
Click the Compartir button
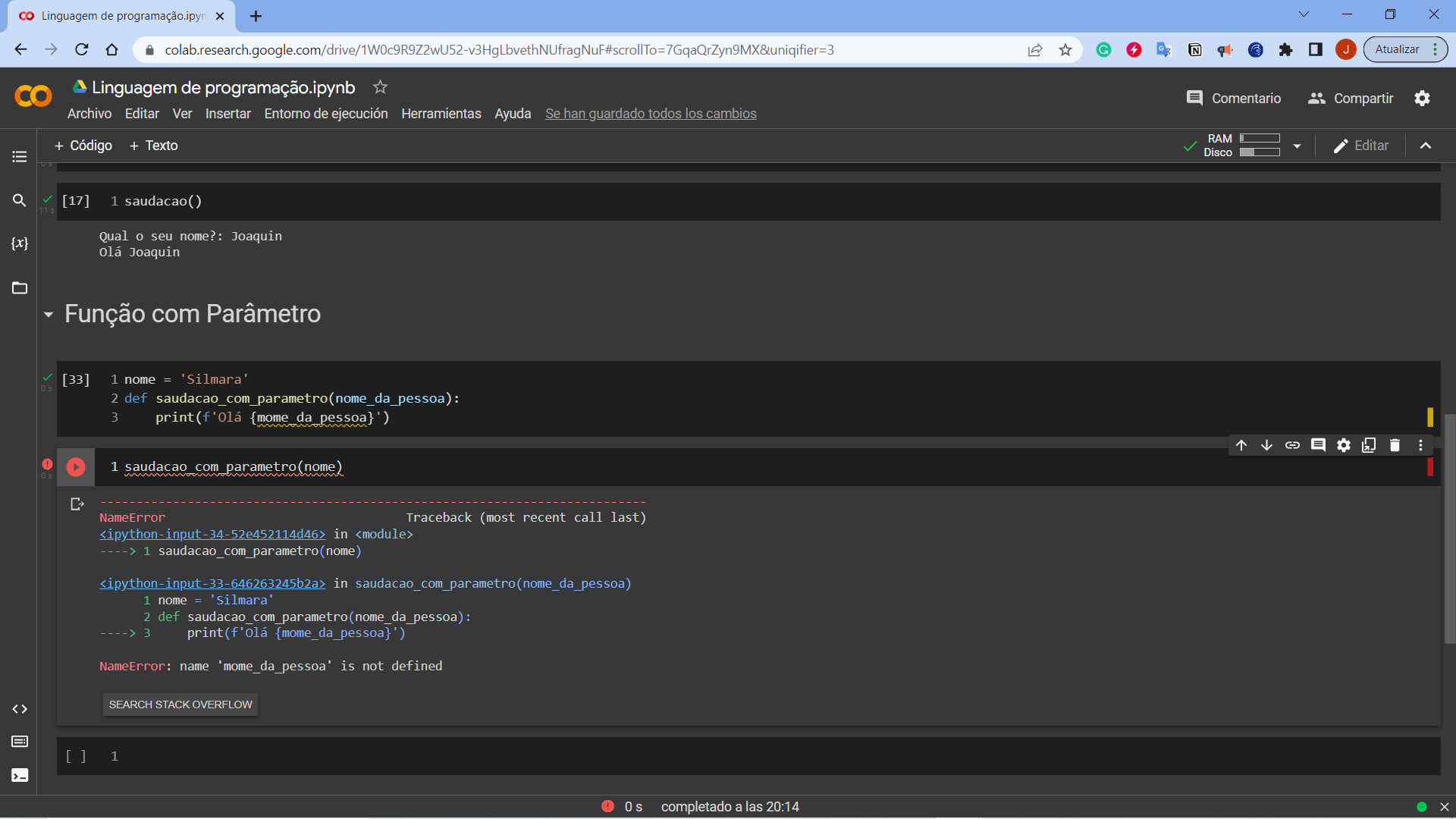coord(1351,99)
